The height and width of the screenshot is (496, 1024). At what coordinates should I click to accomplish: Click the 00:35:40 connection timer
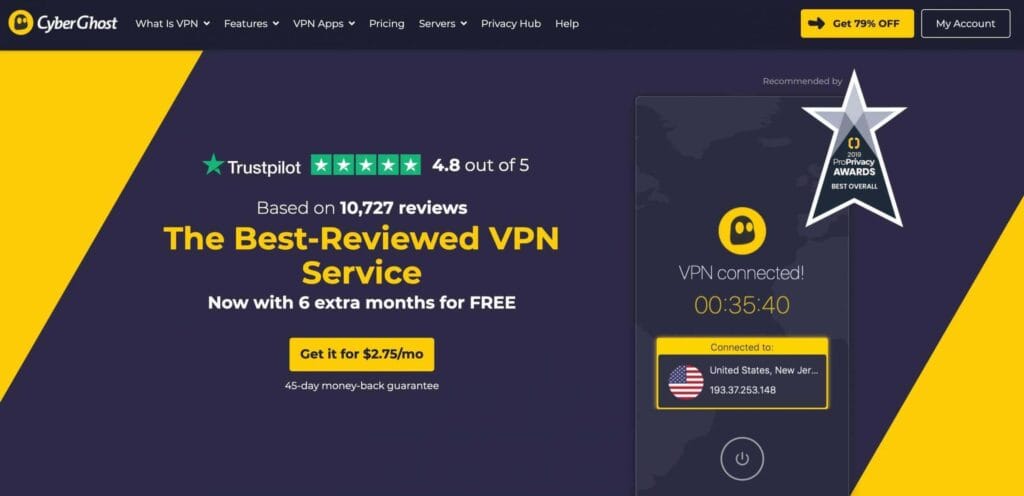coord(742,305)
